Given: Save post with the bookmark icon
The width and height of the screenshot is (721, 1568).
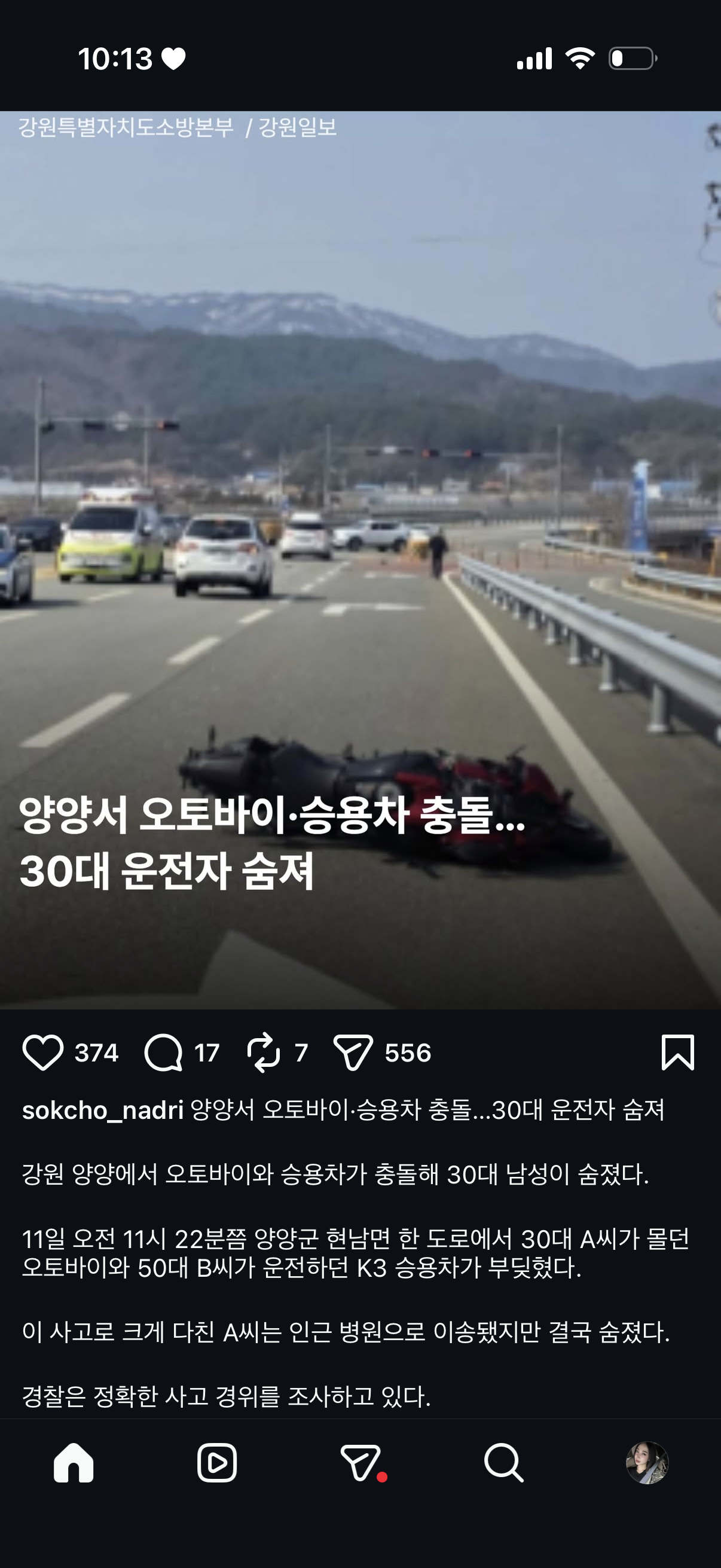Looking at the screenshot, I should pos(678,1052).
